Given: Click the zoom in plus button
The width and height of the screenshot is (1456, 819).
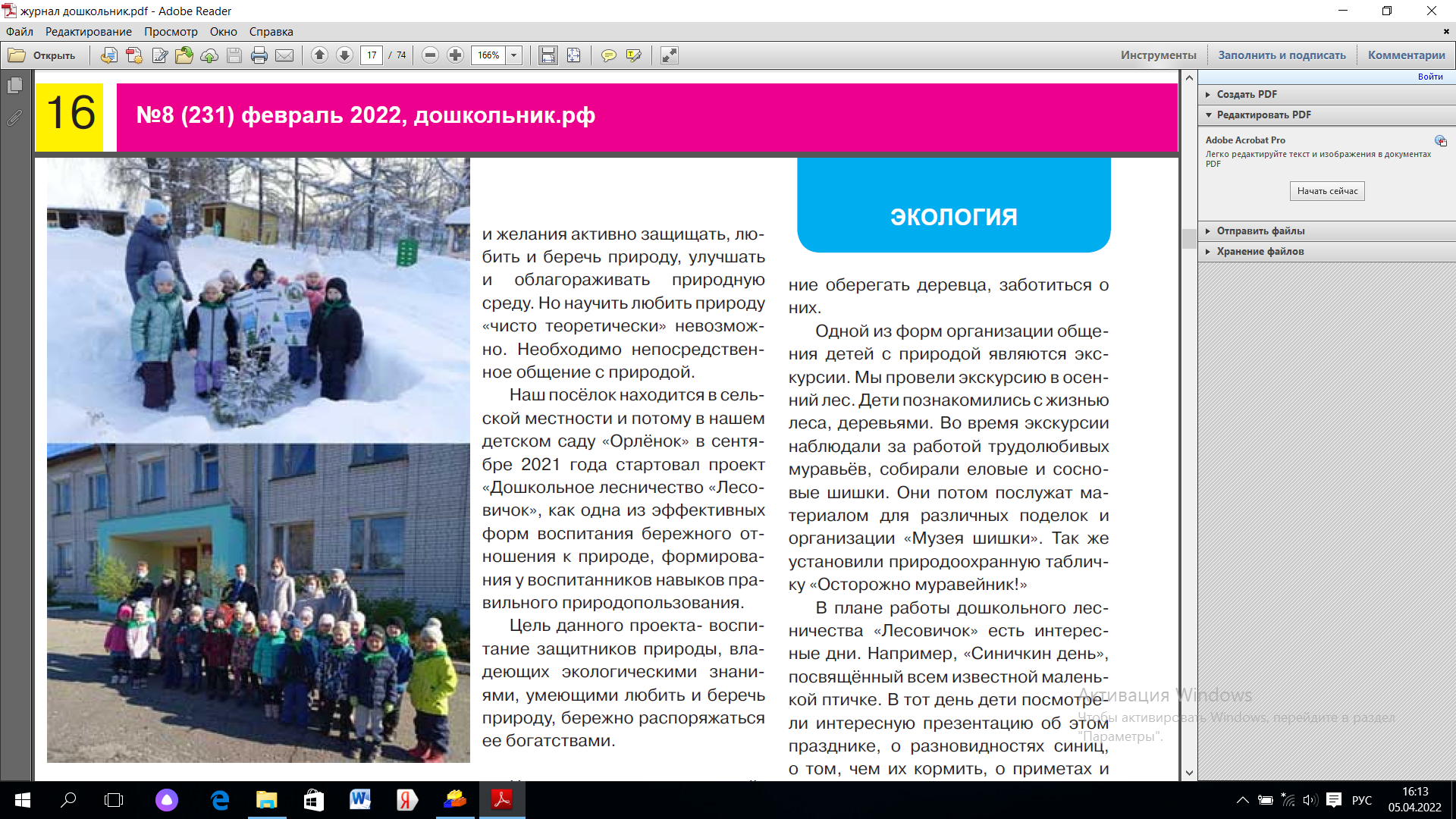Looking at the screenshot, I should click(455, 55).
